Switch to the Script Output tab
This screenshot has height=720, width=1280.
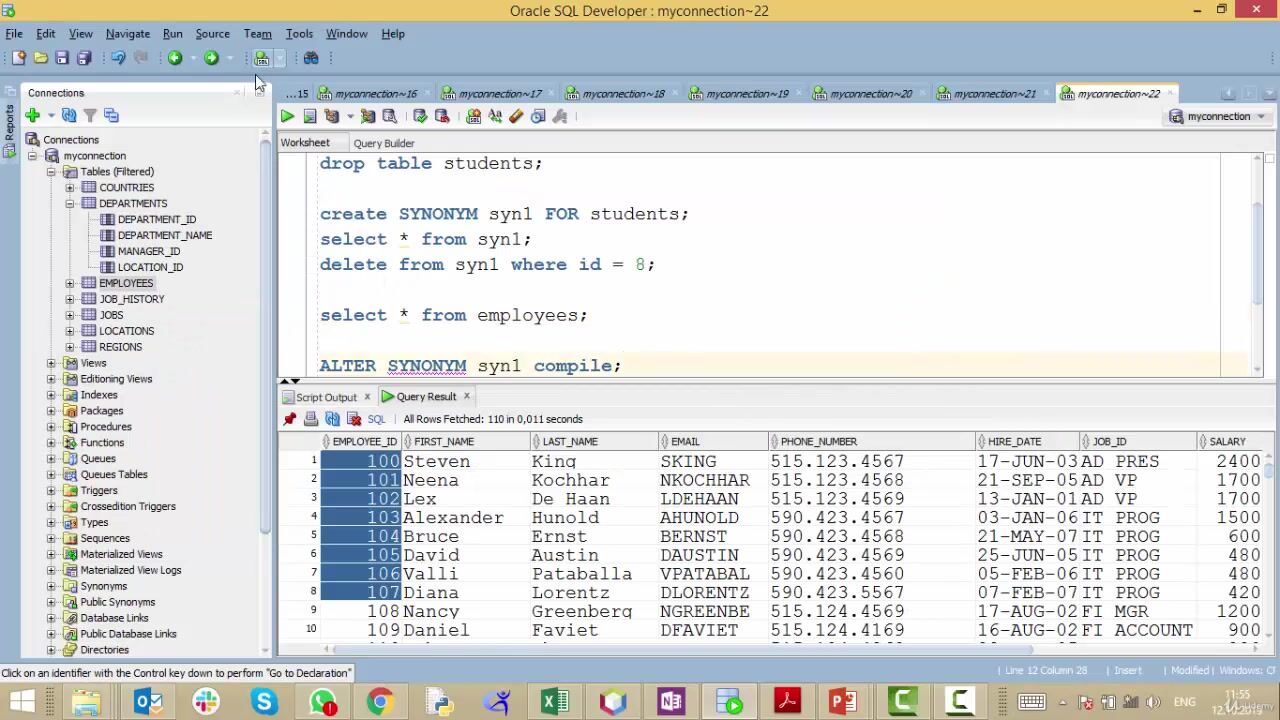coord(326,398)
